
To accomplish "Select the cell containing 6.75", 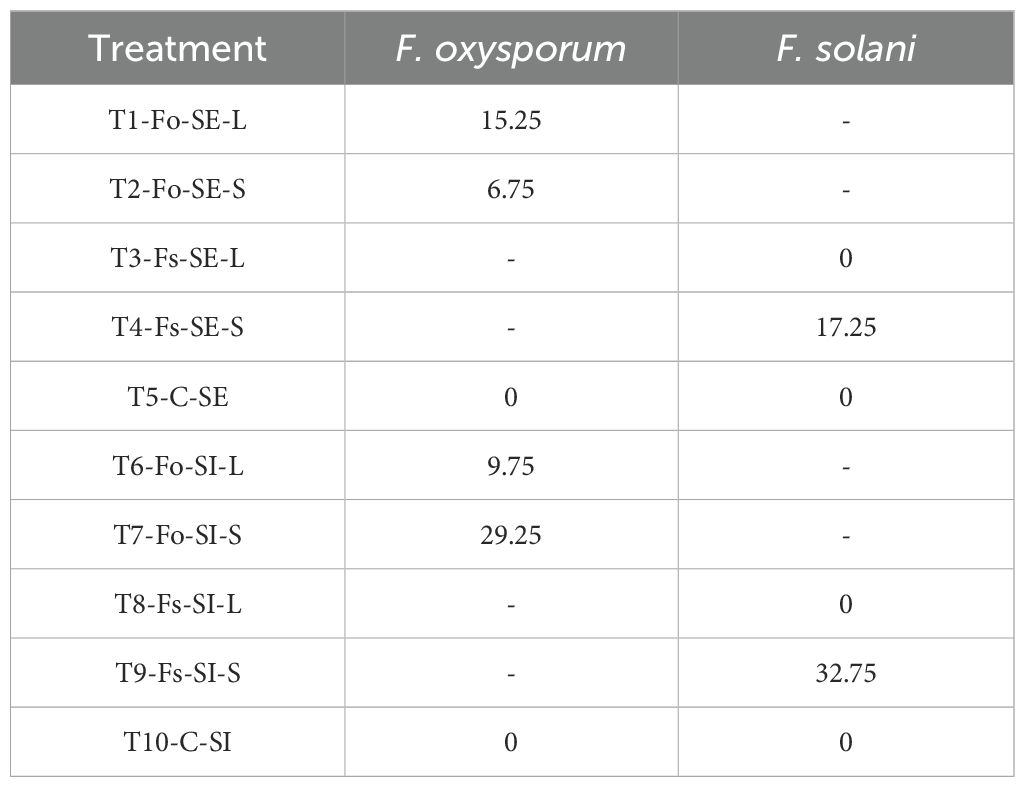I will [x=510, y=189].
